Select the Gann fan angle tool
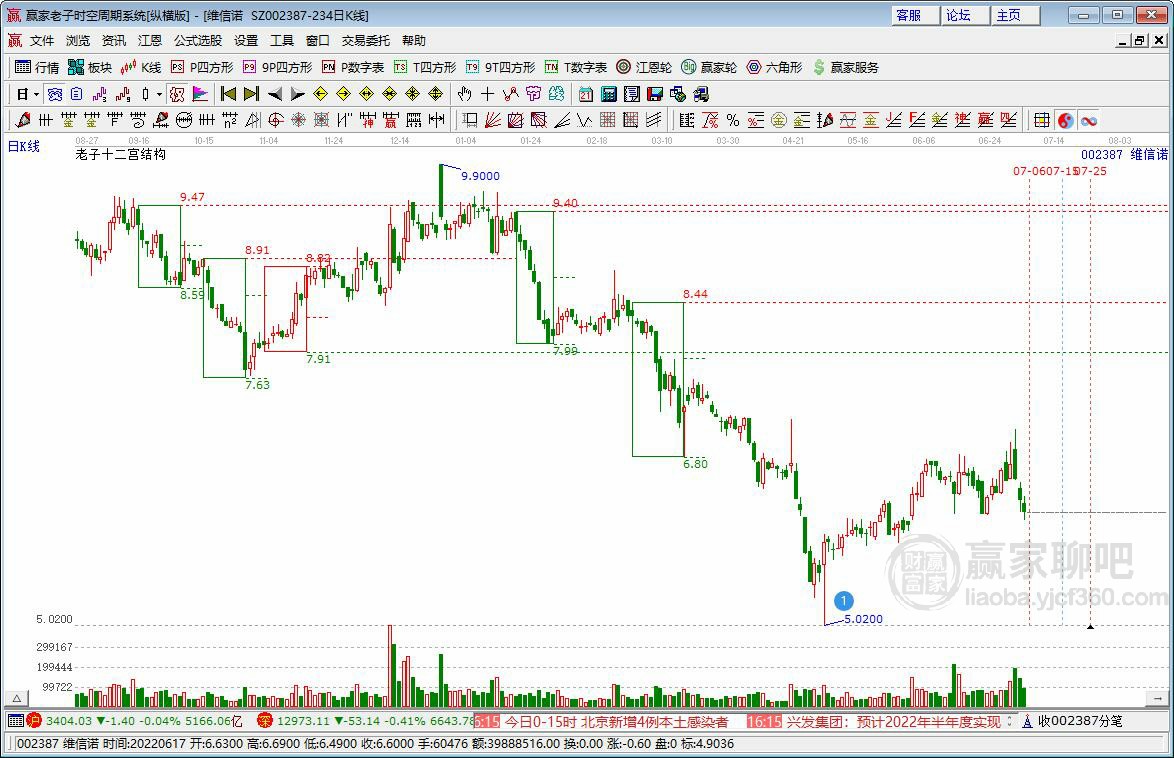1174x758 pixels. pyautogui.click(x=493, y=120)
